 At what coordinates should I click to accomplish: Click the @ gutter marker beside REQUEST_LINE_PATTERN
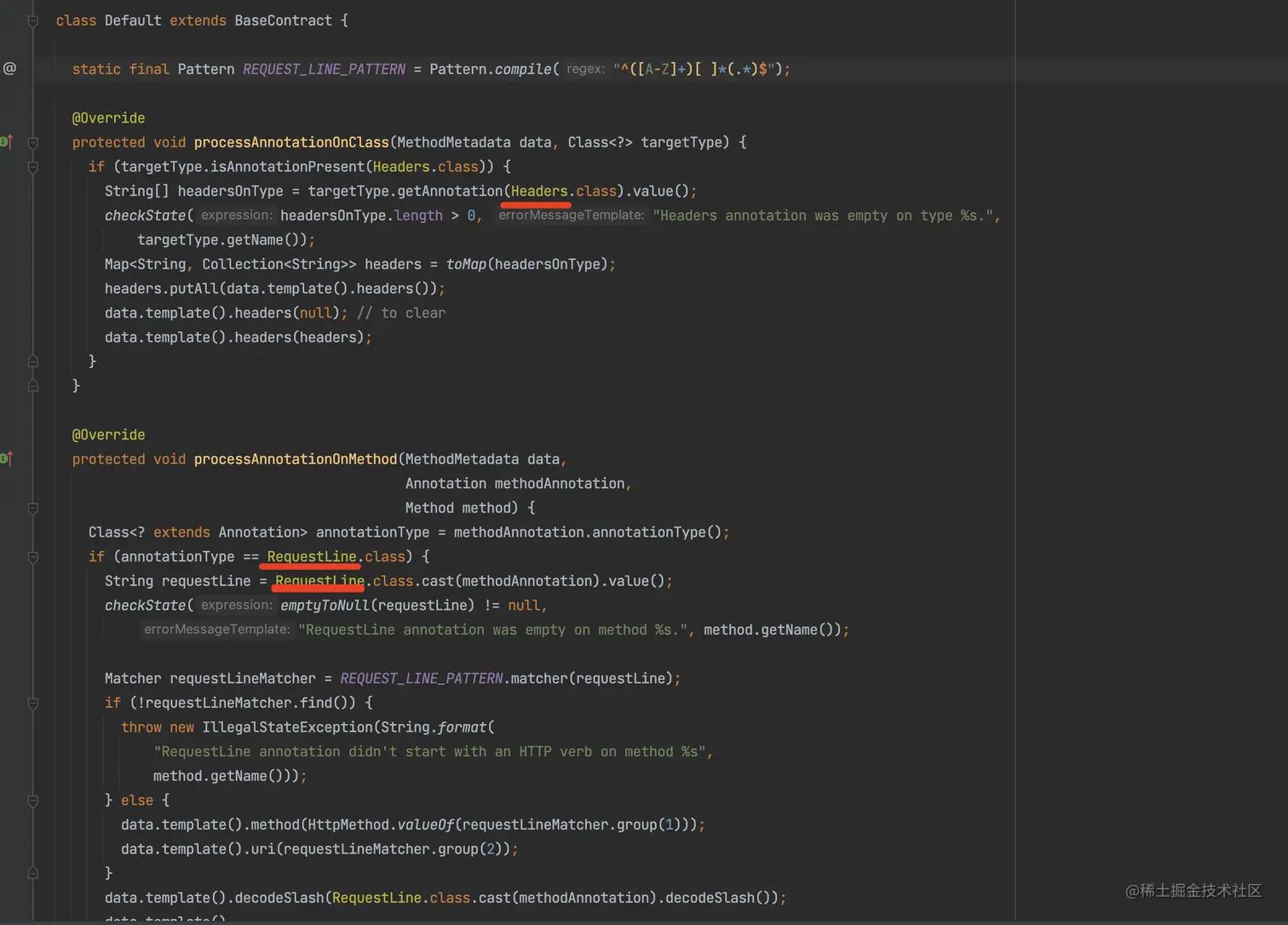coord(9,68)
